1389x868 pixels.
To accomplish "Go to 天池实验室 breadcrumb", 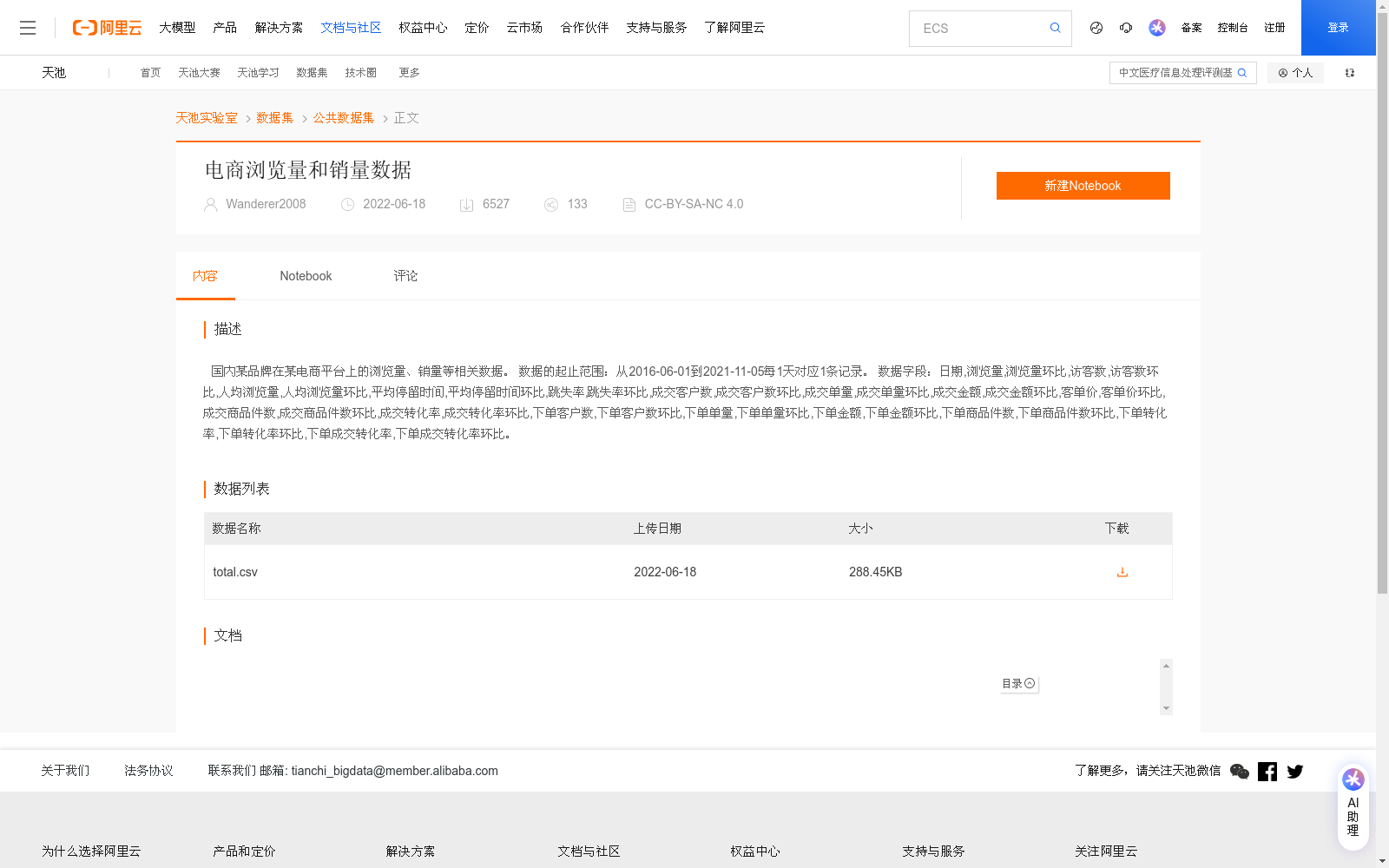I will click(x=207, y=118).
